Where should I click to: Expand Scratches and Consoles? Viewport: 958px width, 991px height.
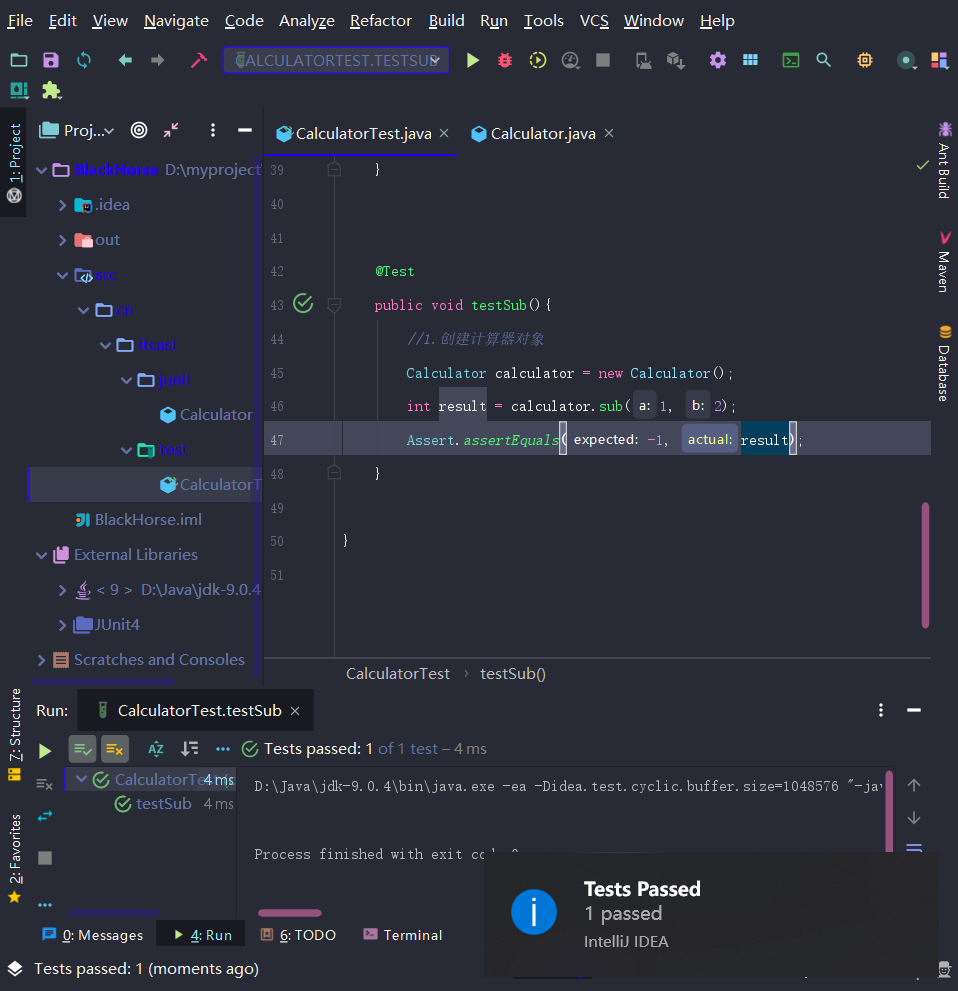point(42,660)
